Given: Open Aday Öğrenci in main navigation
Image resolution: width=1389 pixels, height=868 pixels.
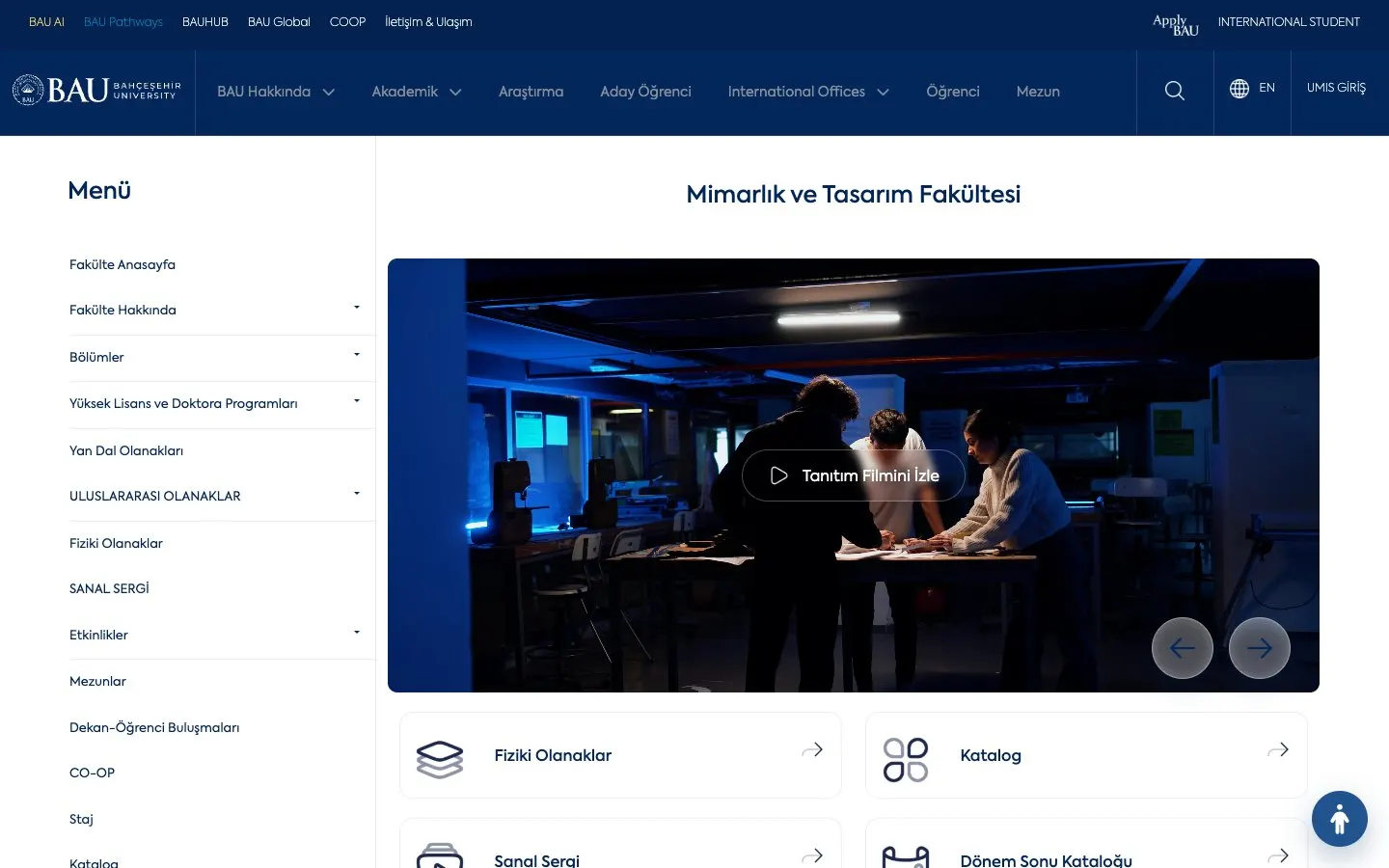Looking at the screenshot, I should click(x=646, y=92).
